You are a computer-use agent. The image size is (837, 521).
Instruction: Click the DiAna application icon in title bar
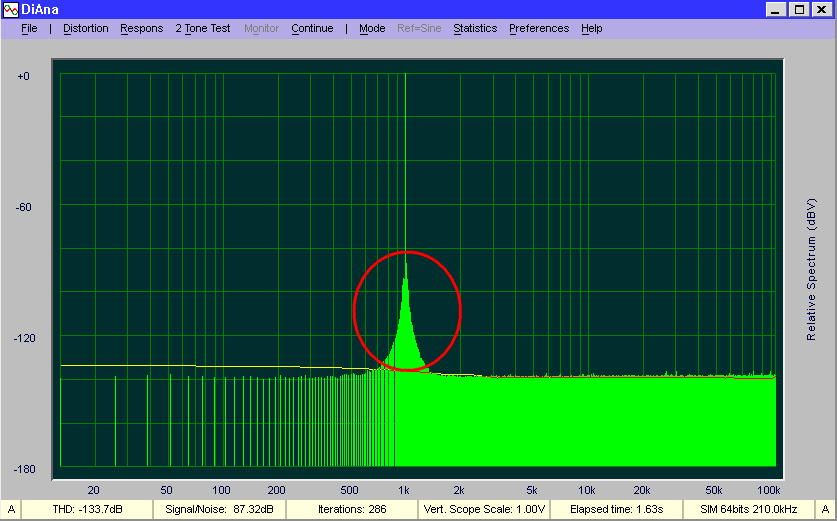pyautogui.click(x=10, y=10)
